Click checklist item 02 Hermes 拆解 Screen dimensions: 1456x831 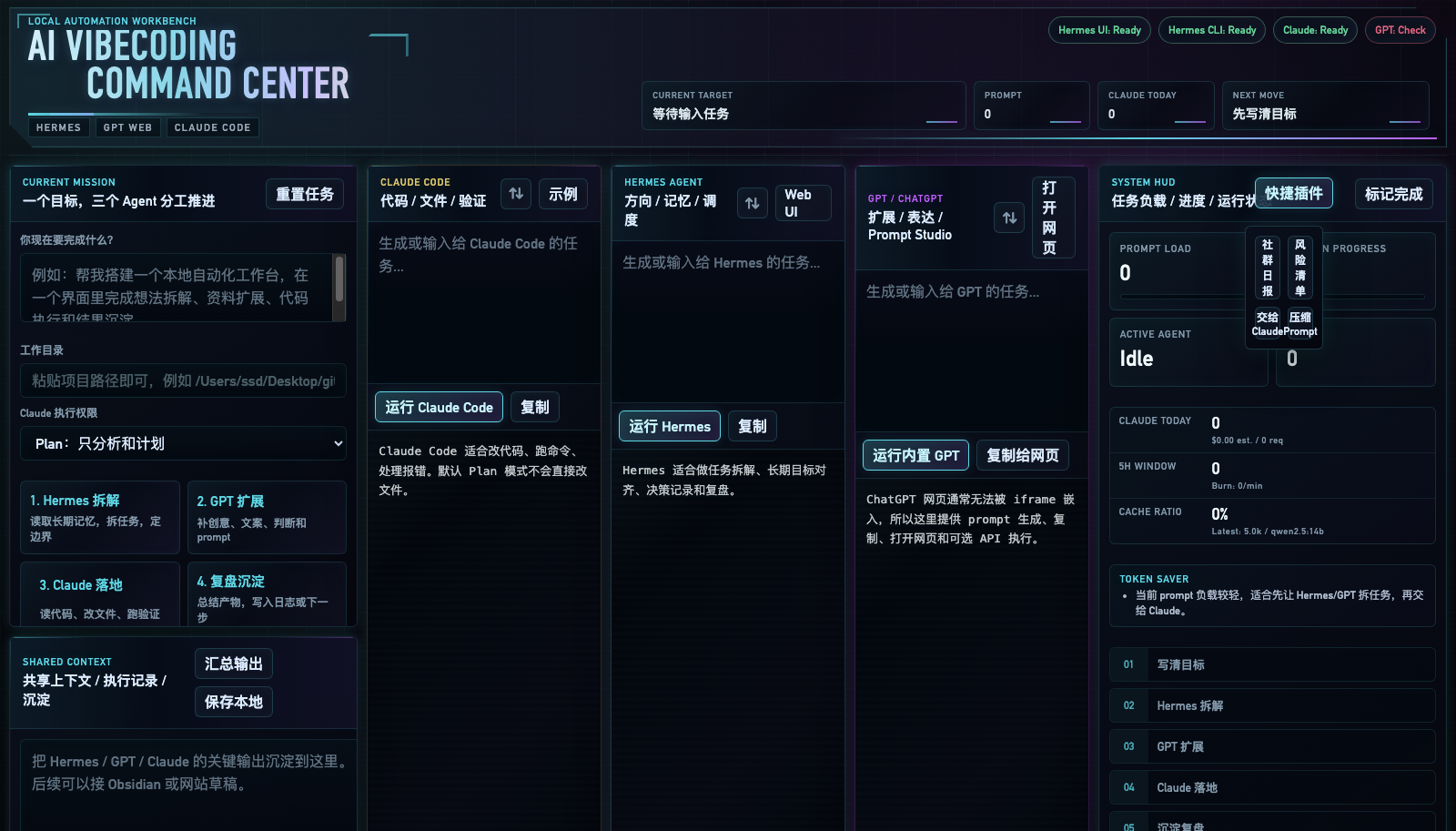click(x=1272, y=705)
